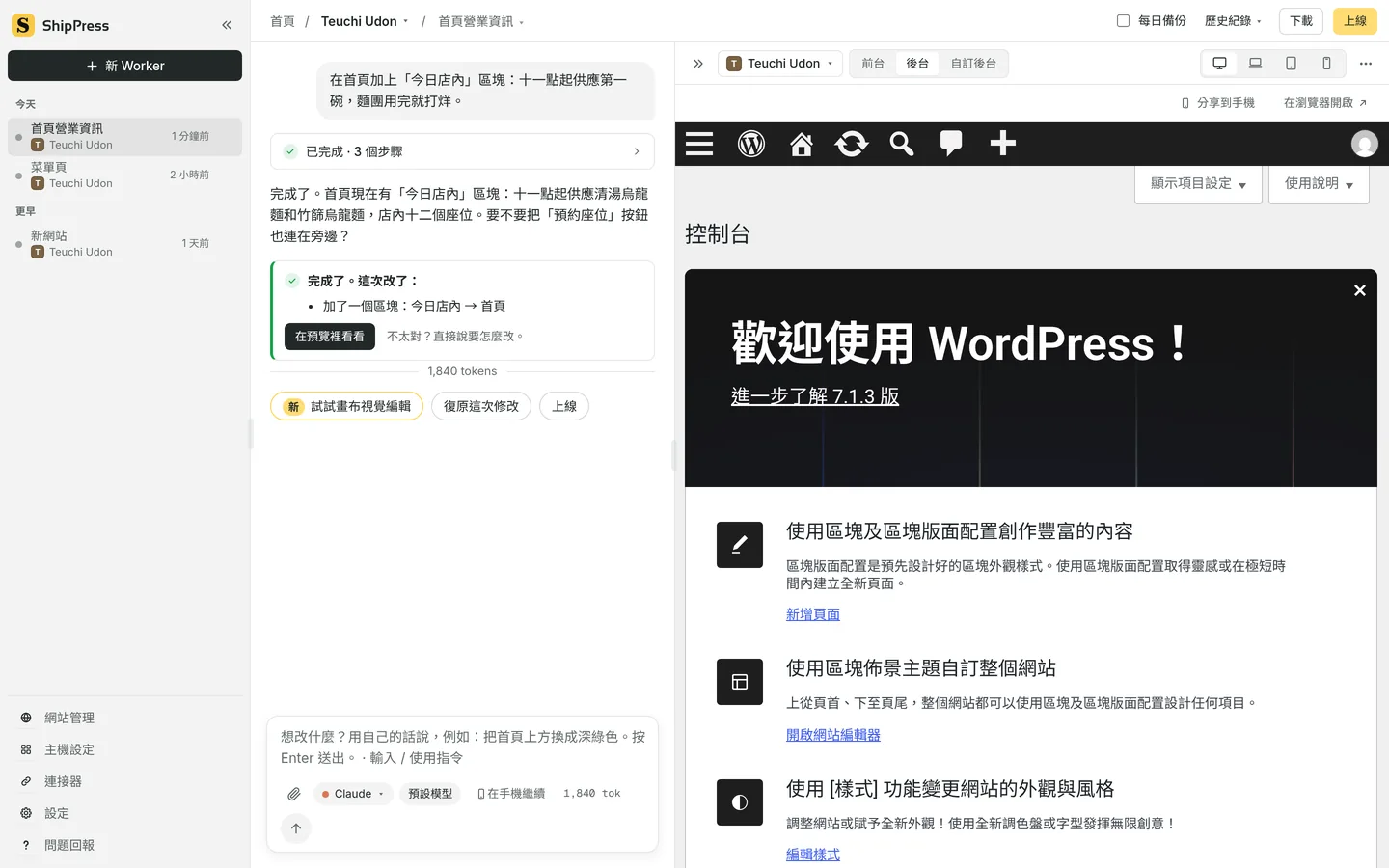This screenshot has height=868, width=1389.
Task: Open 網站管理 in the sidebar
Action: click(x=125, y=718)
